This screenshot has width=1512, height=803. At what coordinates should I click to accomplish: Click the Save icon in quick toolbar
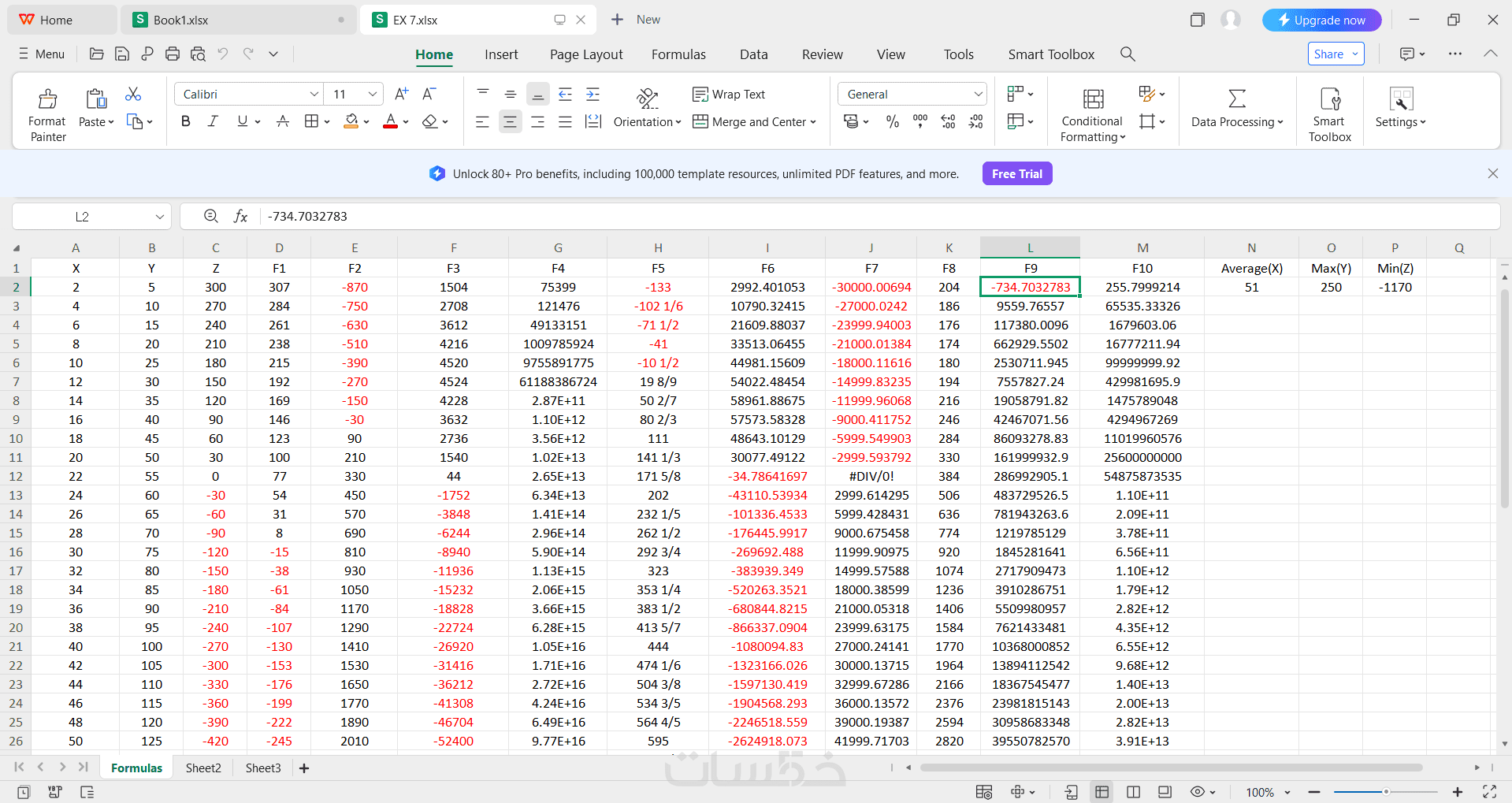point(122,54)
